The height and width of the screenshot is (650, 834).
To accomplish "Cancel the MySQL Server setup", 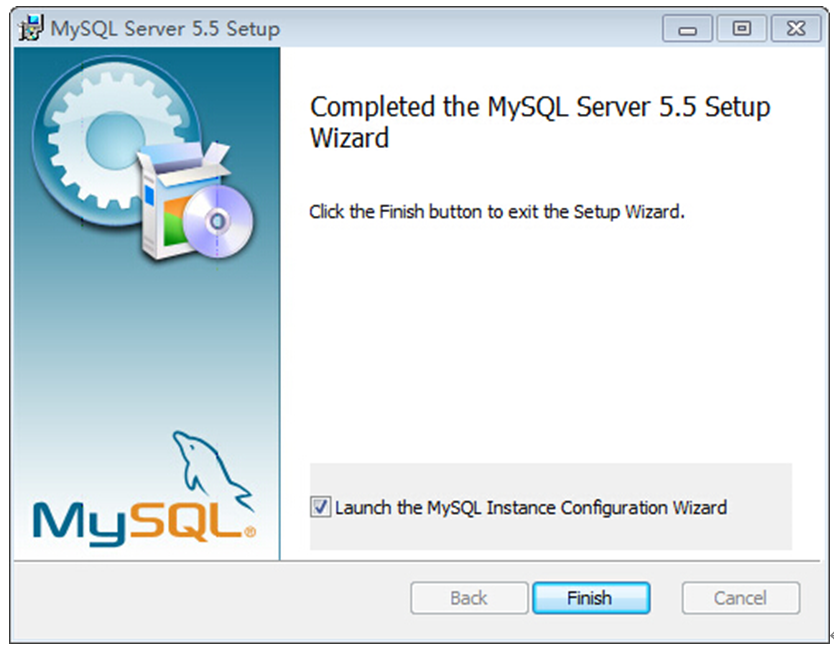I will 740,598.
